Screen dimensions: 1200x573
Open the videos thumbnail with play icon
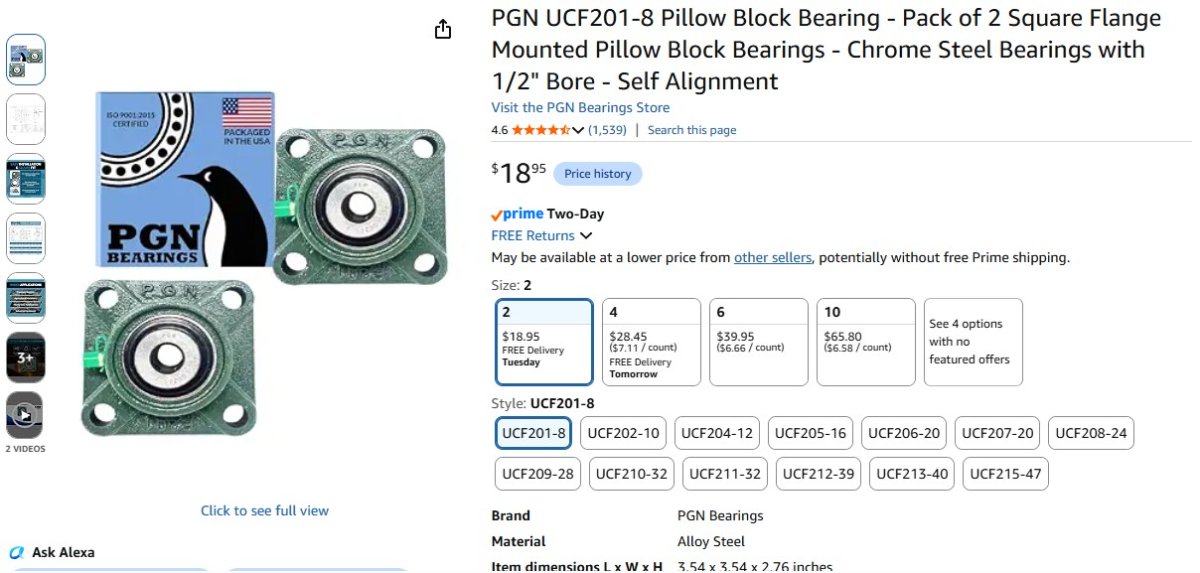(25, 416)
